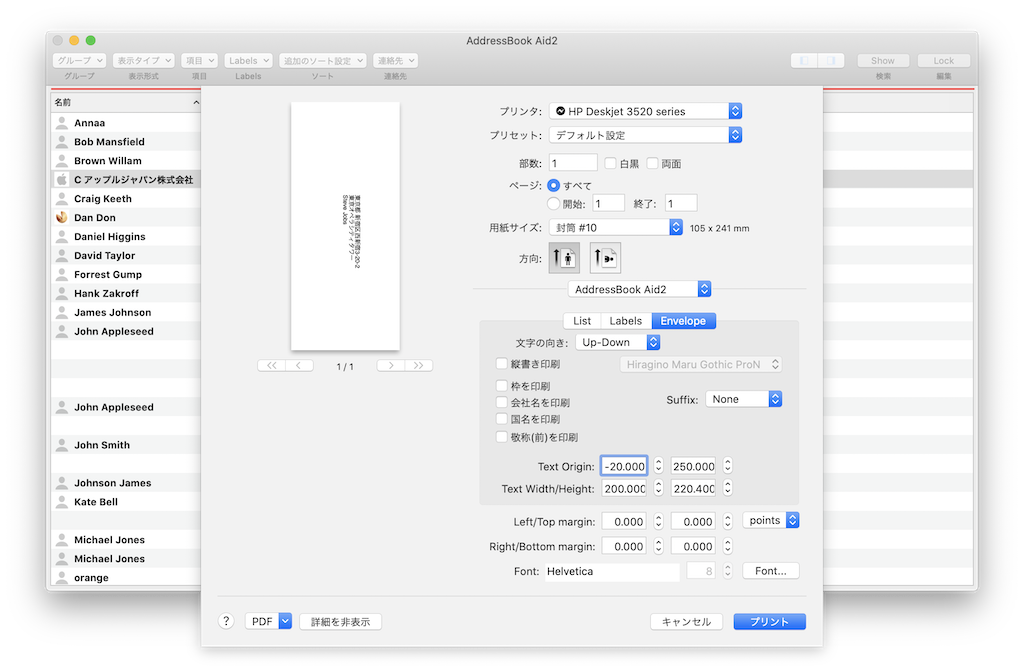Click the Right margin 0.000 field

pyautogui.click(x=624, y=546)
